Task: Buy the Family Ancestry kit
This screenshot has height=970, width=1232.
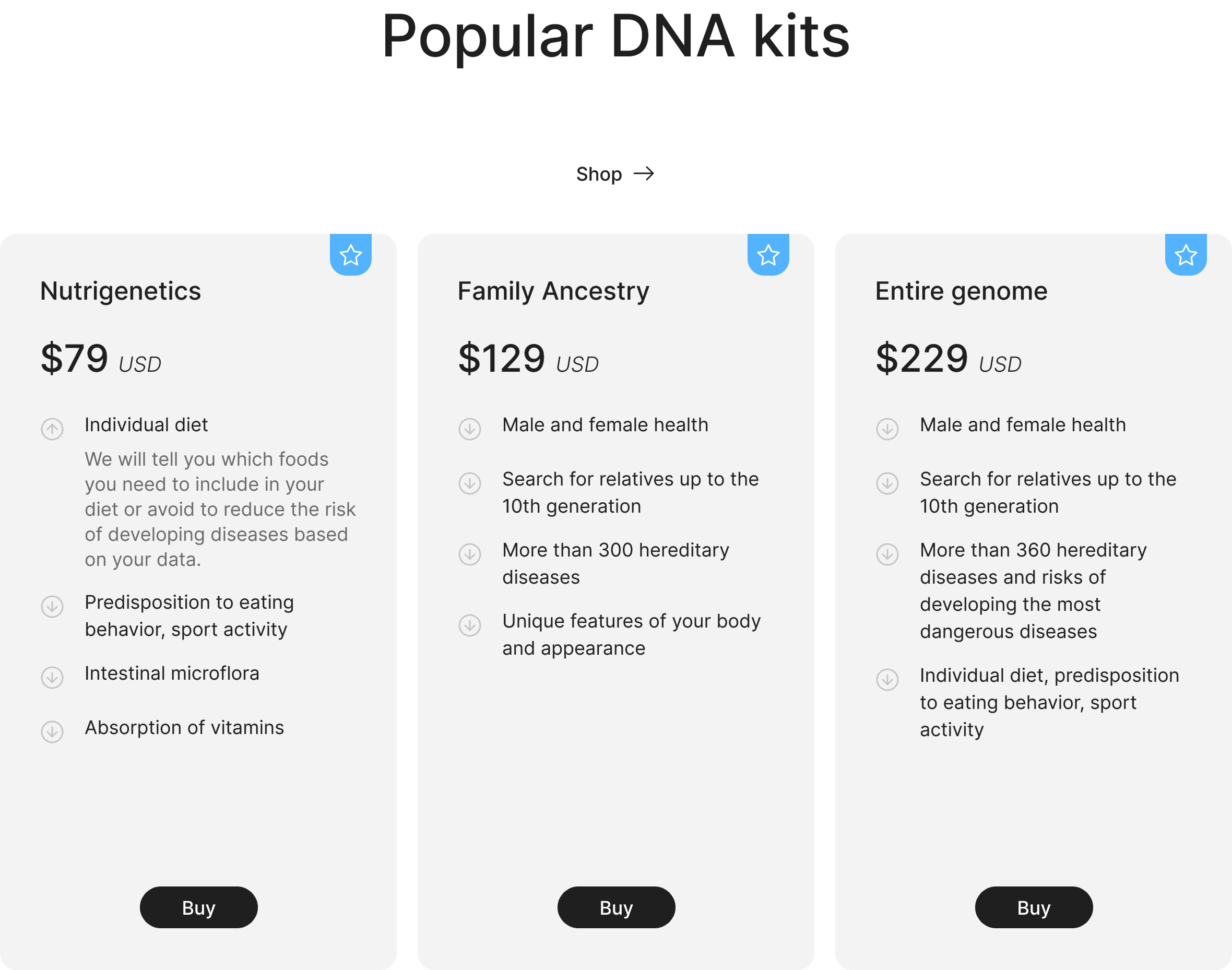Action: [x=616, y=907]
